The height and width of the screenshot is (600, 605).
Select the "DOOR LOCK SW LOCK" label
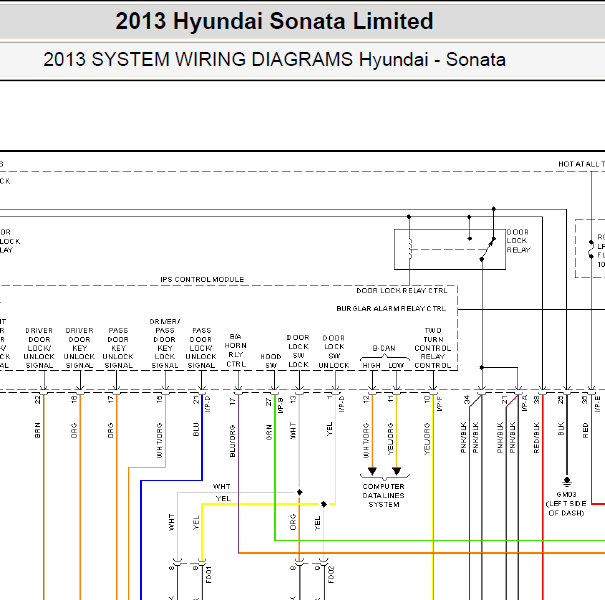(298, 351)
